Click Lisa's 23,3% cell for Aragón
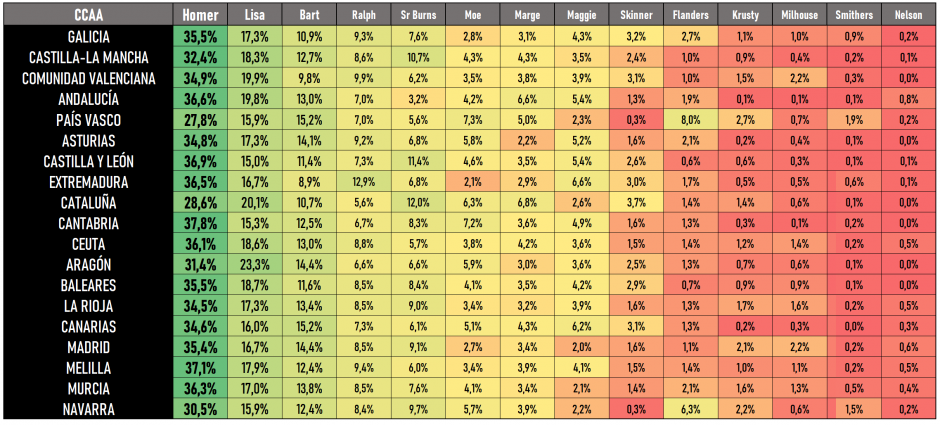 tap(254, 264)
